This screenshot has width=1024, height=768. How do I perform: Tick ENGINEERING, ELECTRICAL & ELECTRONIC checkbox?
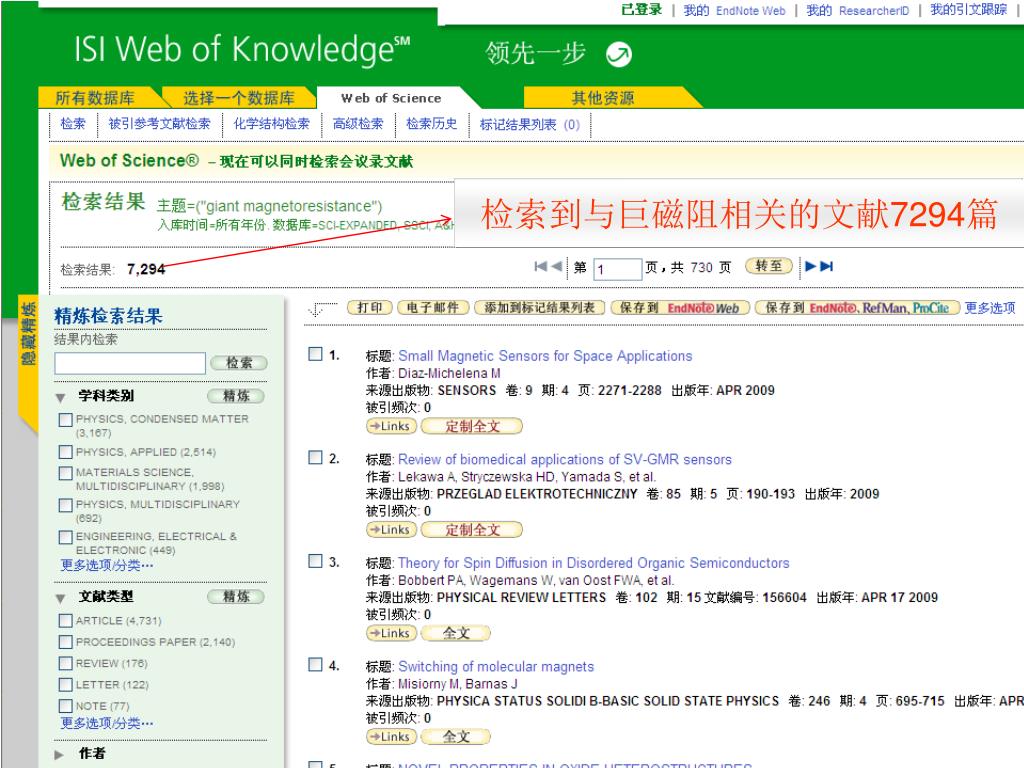point(65,537)
